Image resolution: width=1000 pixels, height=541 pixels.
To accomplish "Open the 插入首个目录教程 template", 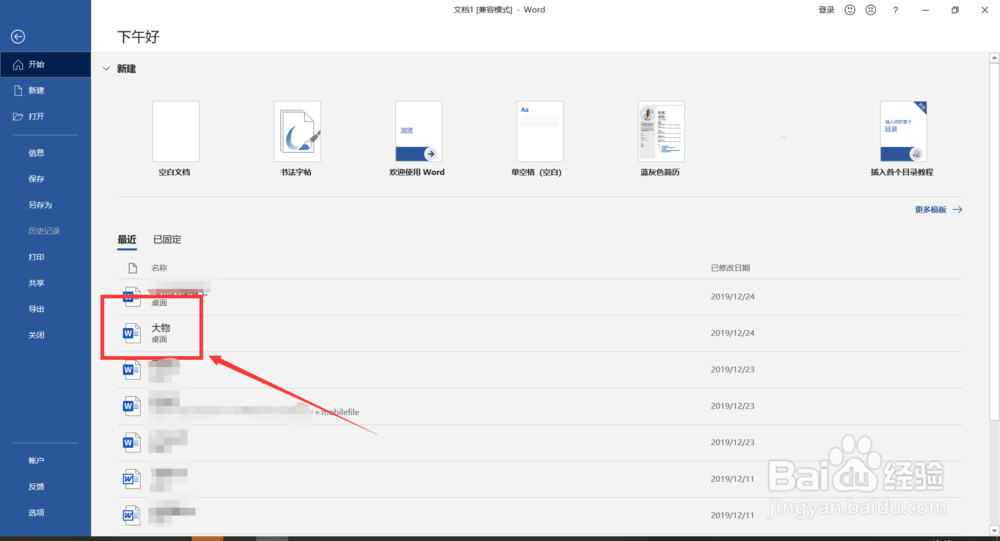I will coord(902,138).
